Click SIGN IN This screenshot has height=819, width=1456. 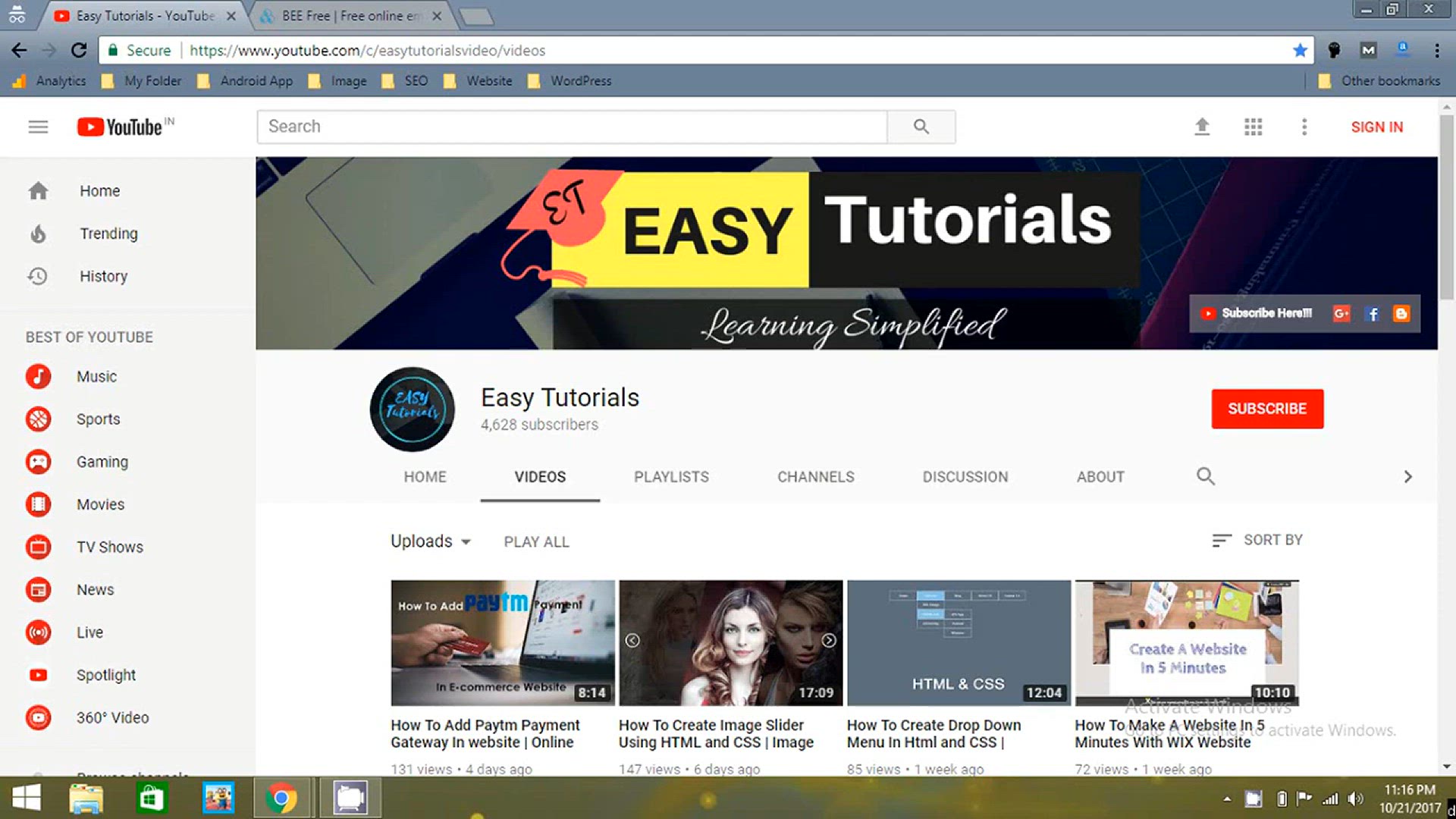click(x=1377, y=127)
